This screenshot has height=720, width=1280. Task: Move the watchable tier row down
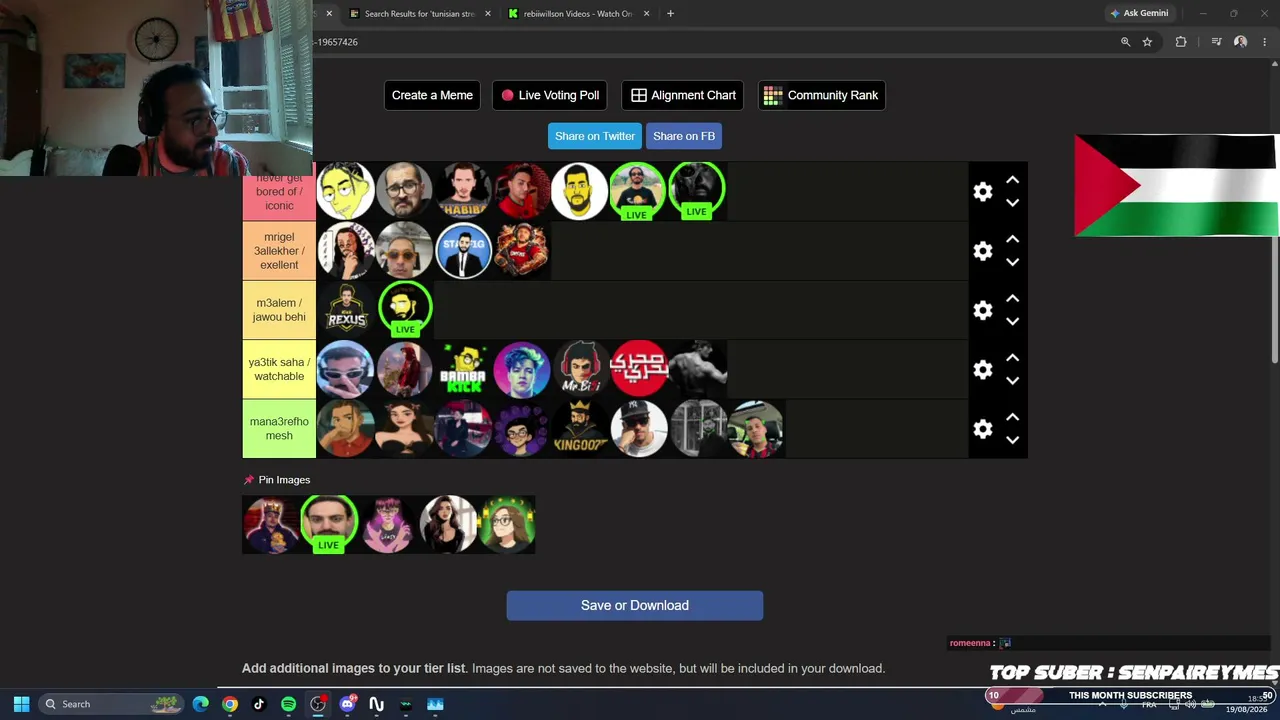click(1012, 381)
